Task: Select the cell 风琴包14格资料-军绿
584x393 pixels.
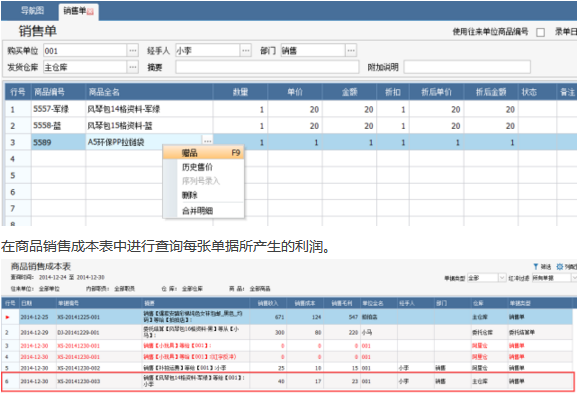Action: tap(149, 109)
